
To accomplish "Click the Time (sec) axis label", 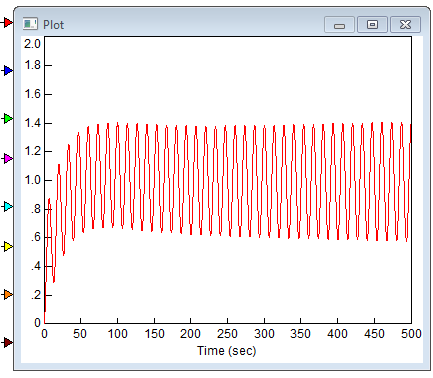I will (227, 351).
